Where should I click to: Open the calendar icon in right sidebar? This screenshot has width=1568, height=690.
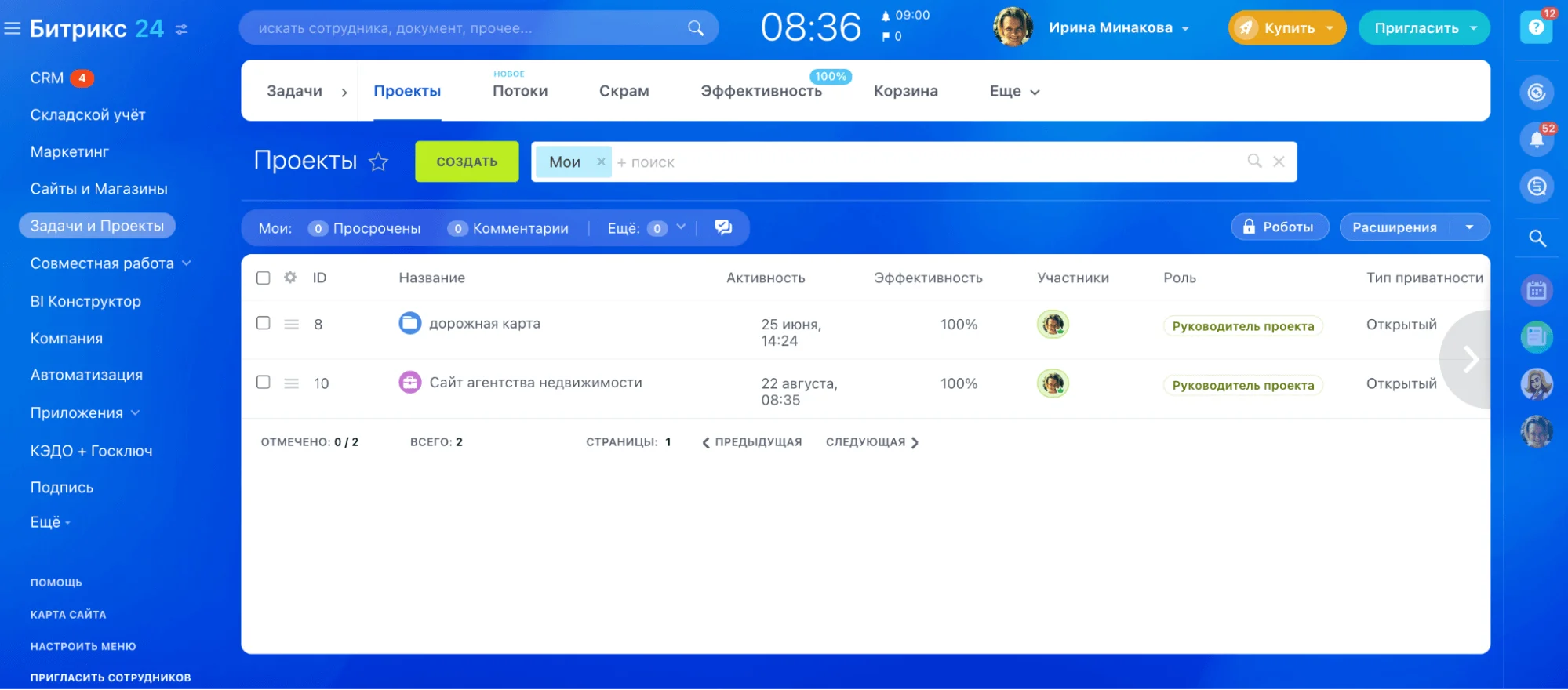click(1537, 291)
